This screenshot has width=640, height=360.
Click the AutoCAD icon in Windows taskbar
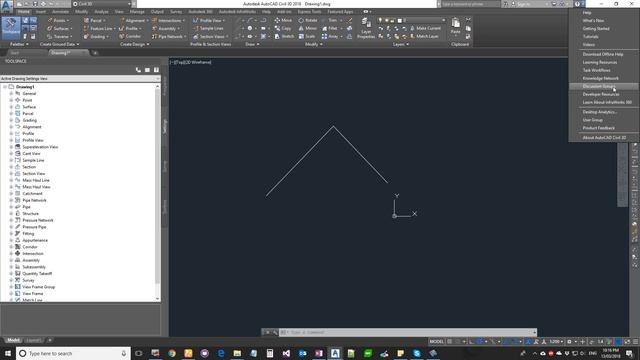tap(335, 353)
